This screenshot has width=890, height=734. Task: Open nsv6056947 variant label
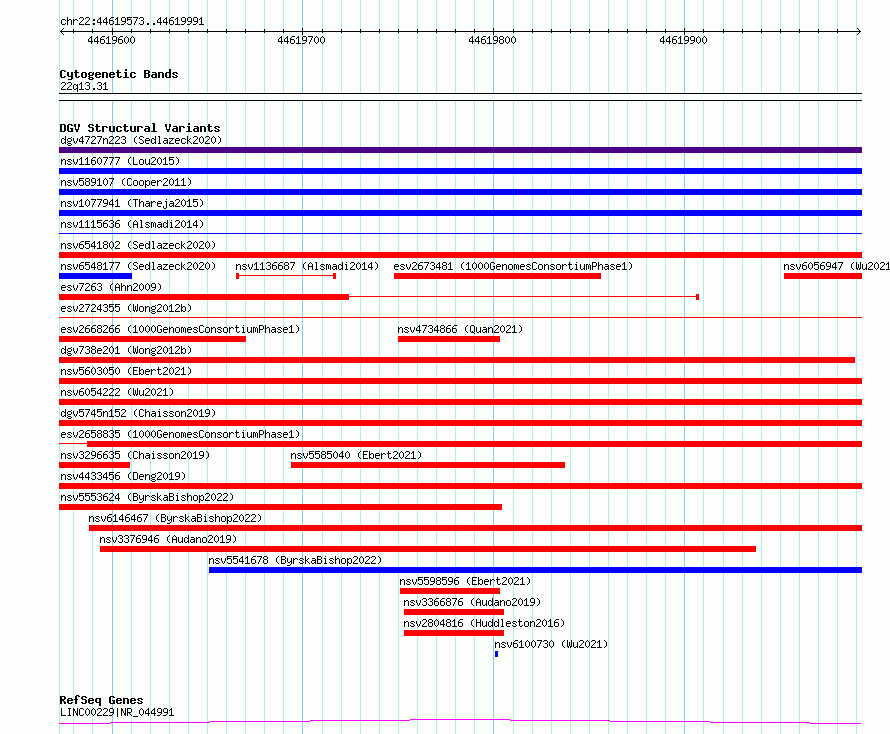(x=836, y=266)
